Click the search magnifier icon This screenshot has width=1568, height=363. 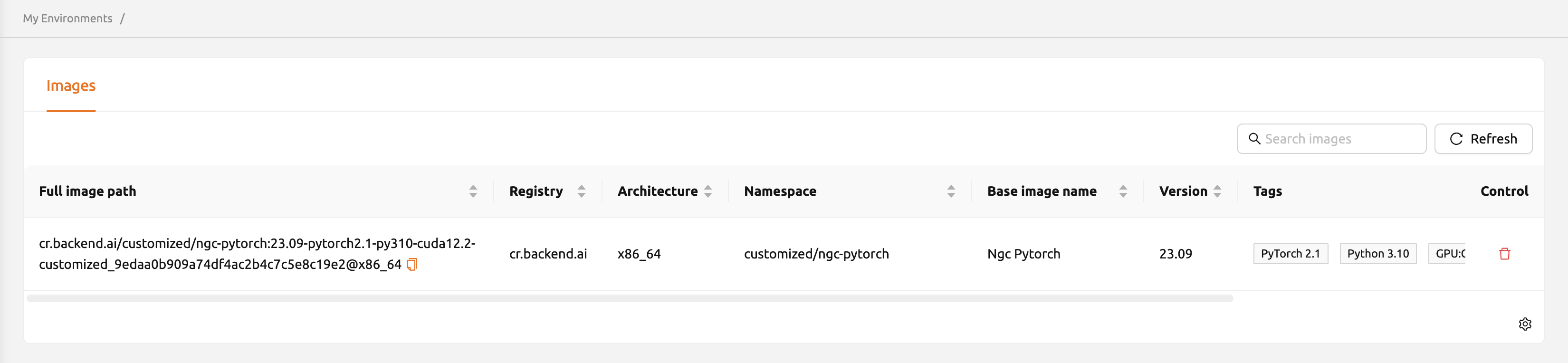coord(1254,139)
